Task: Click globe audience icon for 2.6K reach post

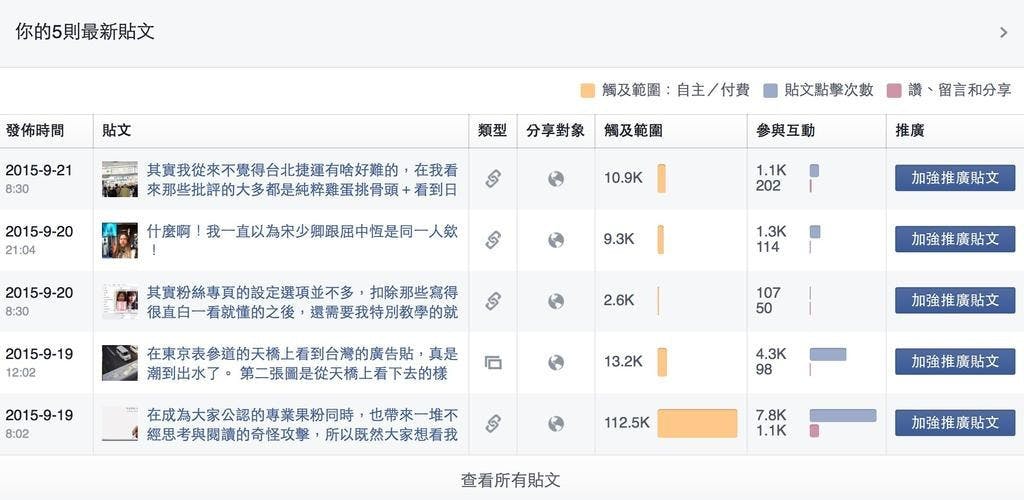Action: pos(556,301)
